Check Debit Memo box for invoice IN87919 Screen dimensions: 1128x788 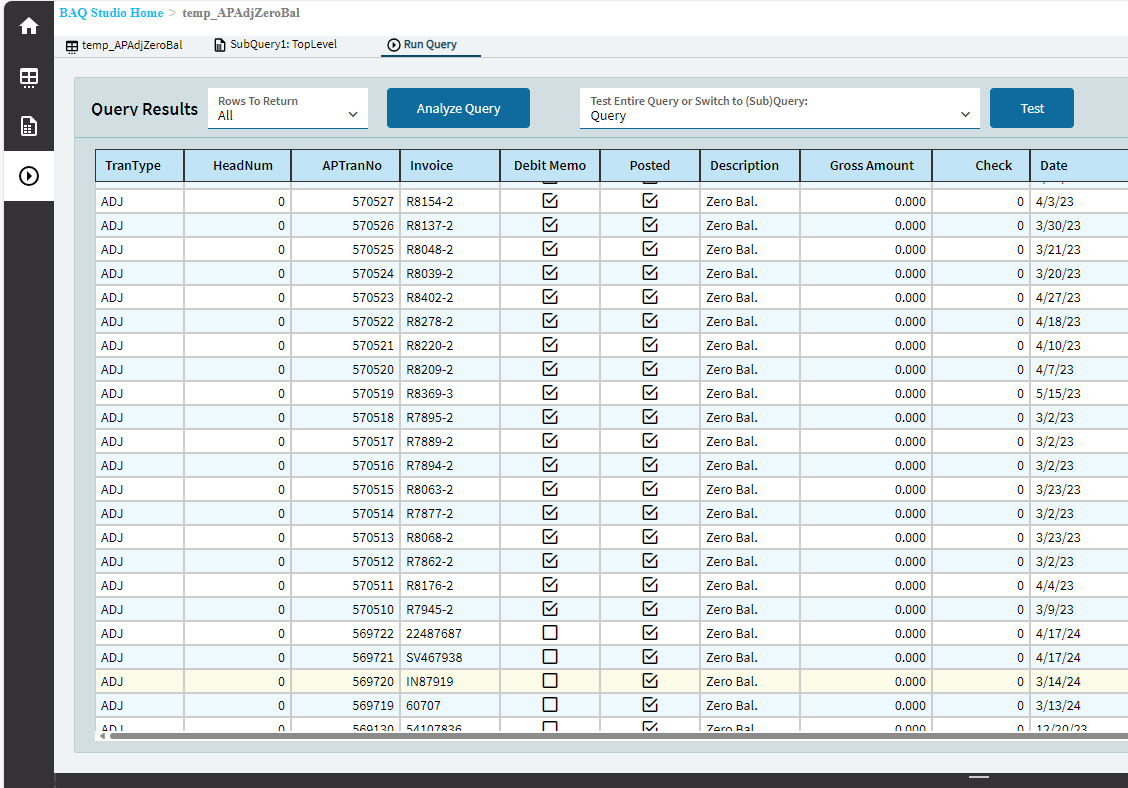pyautogui.click(x=550, y=681)
